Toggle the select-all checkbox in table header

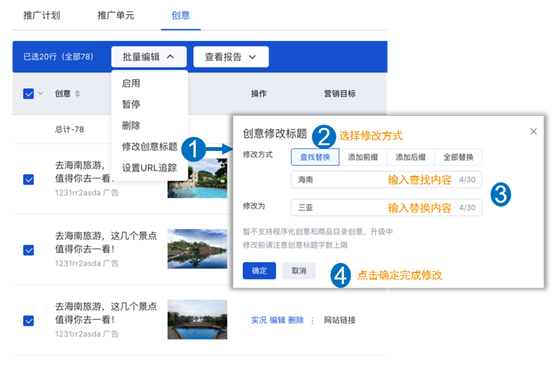[x=28, y=94]
